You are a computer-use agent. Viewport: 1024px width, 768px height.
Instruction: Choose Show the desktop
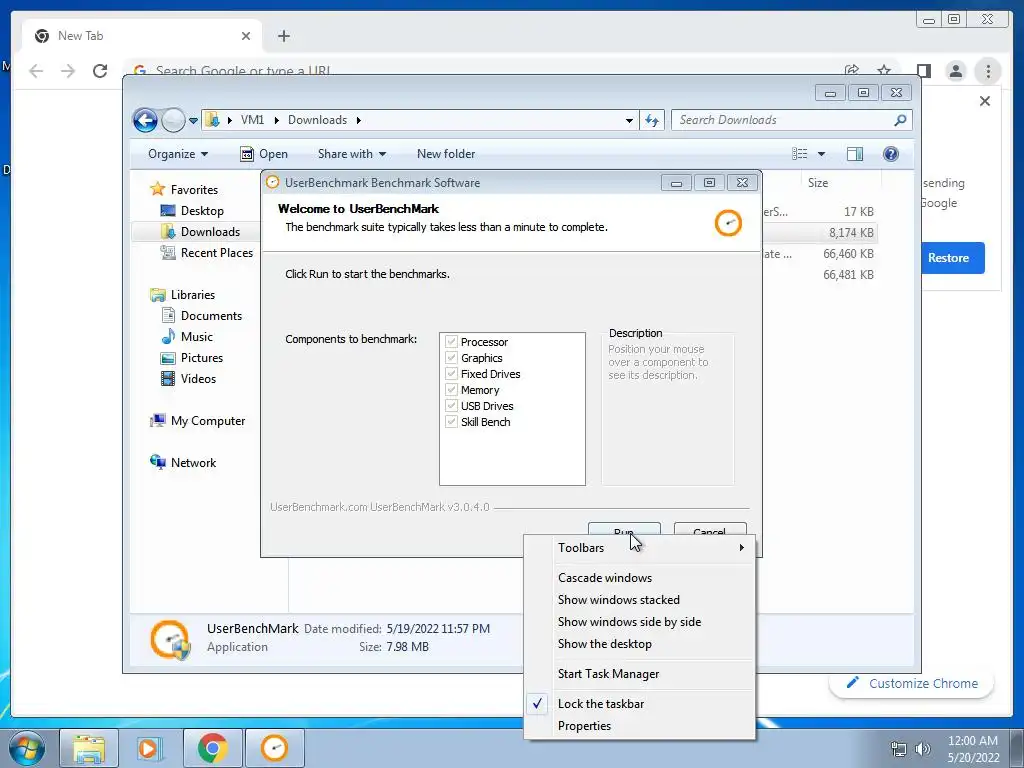coord(640,644)
